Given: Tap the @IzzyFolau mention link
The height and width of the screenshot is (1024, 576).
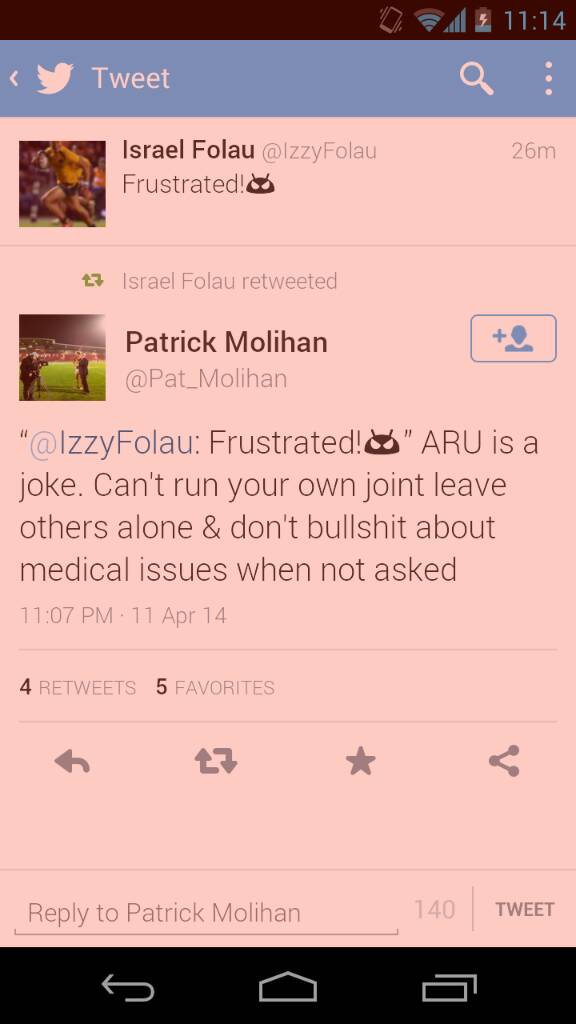Looking at the screenshot, I should point(110,443).
